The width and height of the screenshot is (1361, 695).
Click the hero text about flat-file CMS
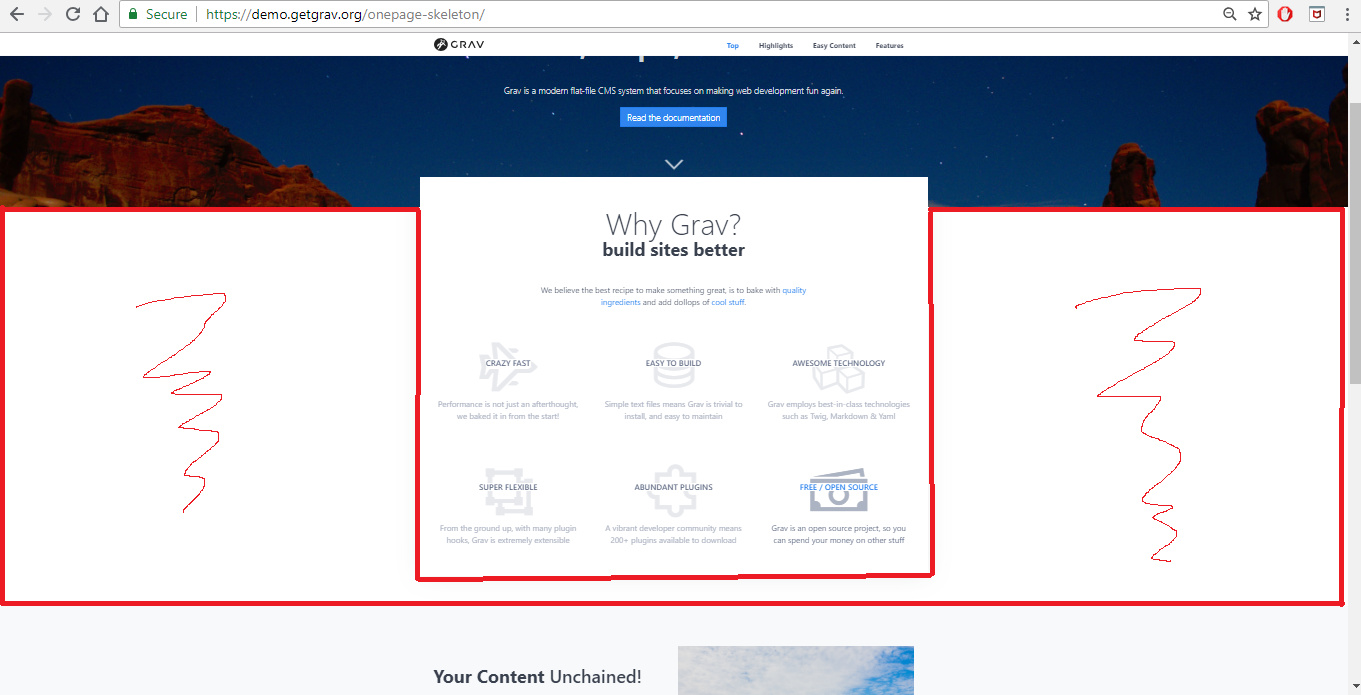(x=674, y=91)
